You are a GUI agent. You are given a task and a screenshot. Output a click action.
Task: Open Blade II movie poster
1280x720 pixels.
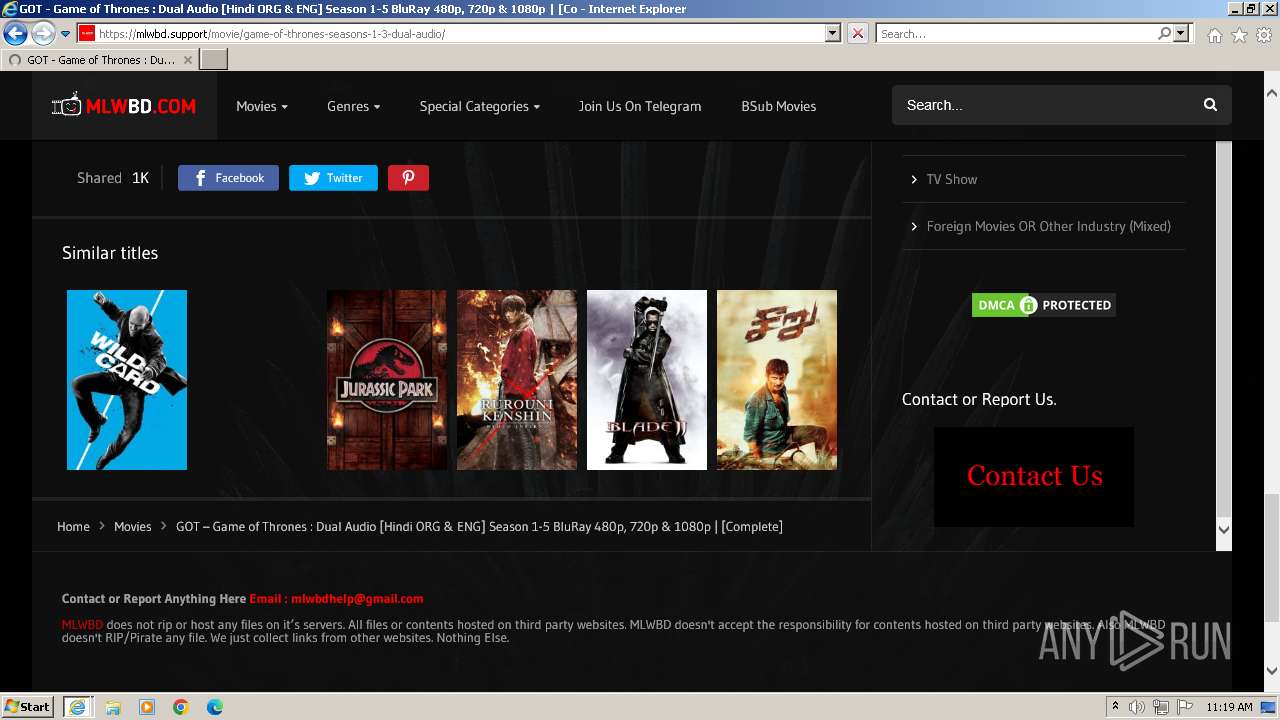647,380
